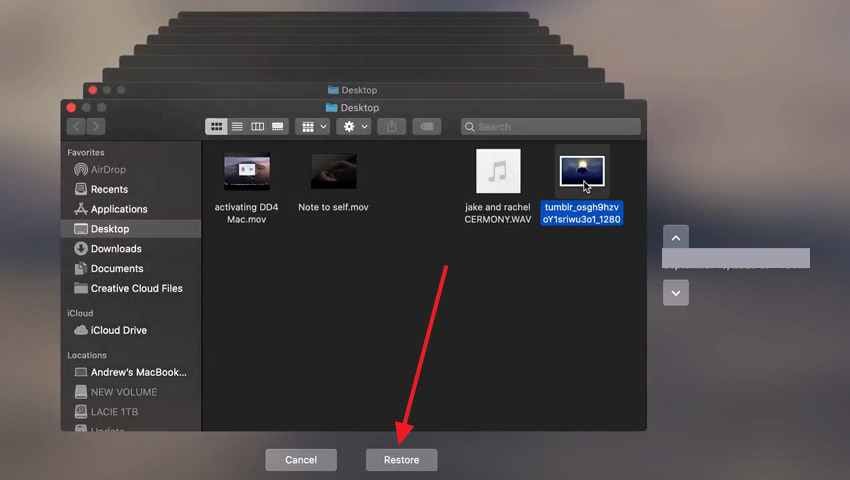The image size is (850, 480).
Task: Open the group-by arrangement dropdown
Action: point(312,126)
